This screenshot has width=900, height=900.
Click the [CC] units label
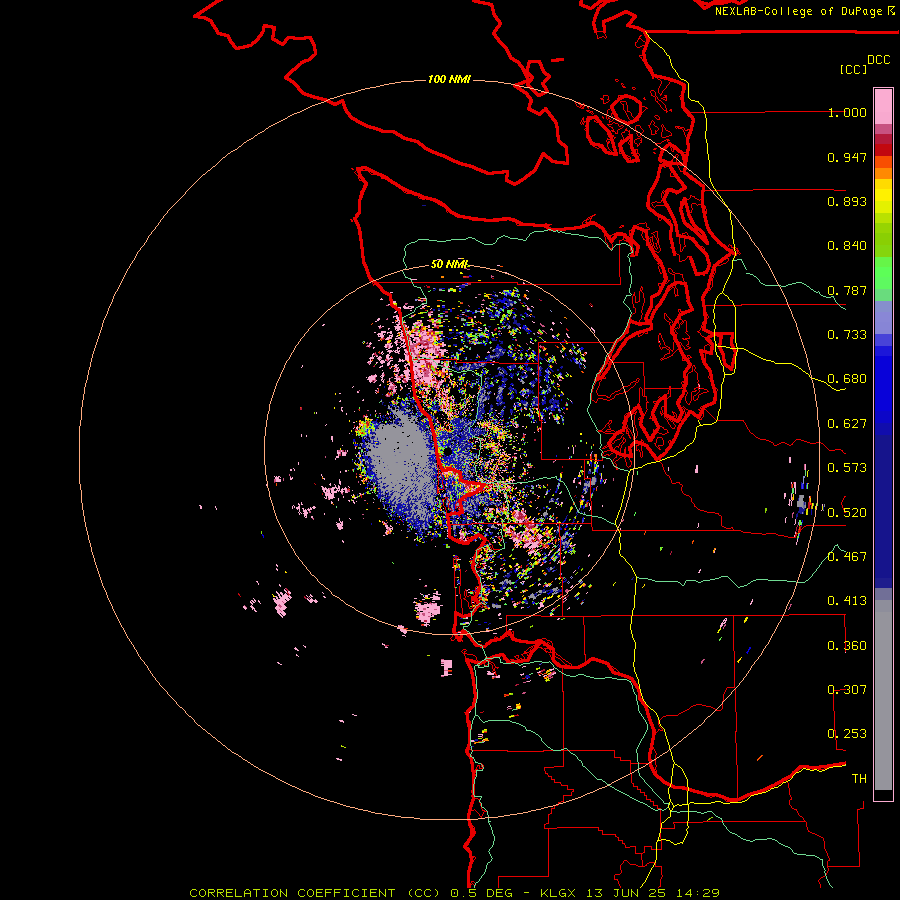pos(853,69)
